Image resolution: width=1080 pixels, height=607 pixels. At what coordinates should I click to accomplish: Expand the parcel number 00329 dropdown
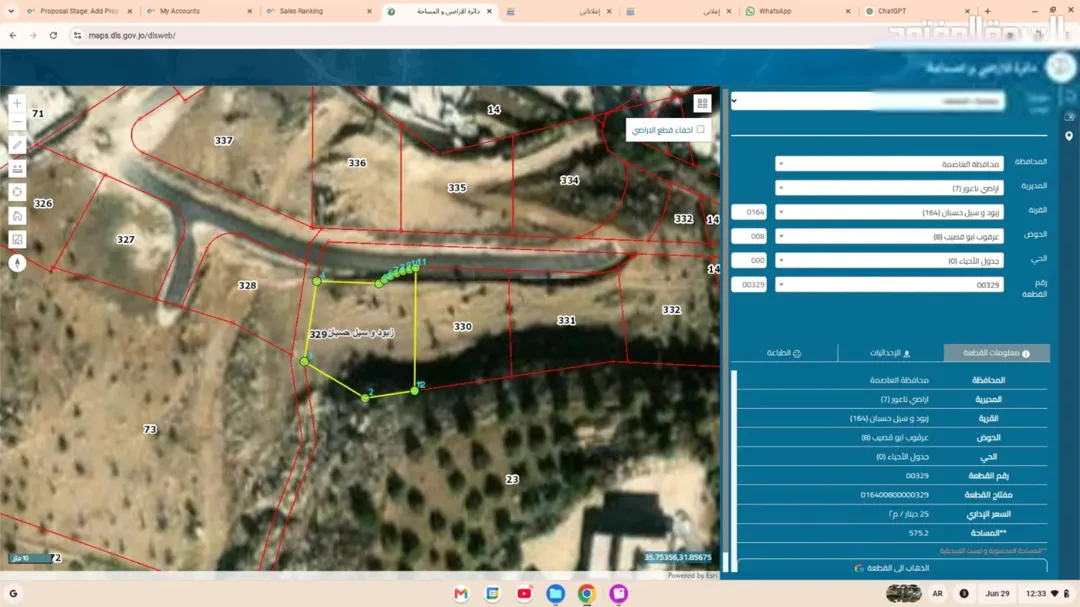pos(889,285)
